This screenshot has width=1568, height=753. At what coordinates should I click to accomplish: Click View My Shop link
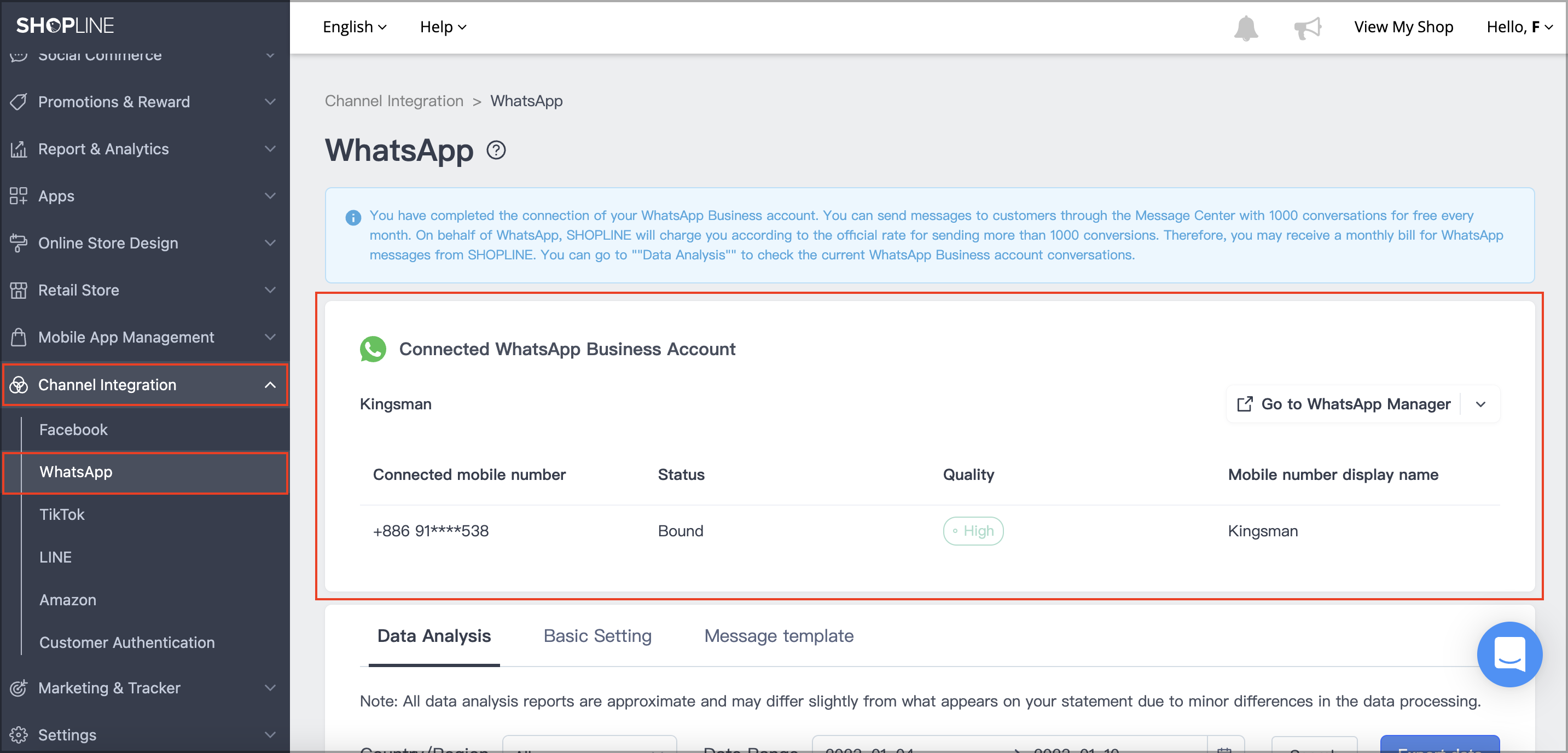coord(1403,27)
